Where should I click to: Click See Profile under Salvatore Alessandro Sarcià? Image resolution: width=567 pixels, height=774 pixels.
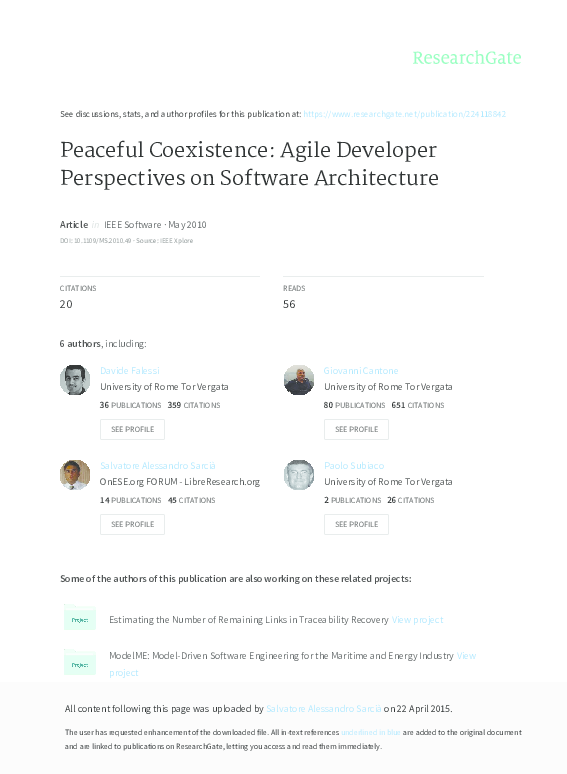click(x=132, y=524)
